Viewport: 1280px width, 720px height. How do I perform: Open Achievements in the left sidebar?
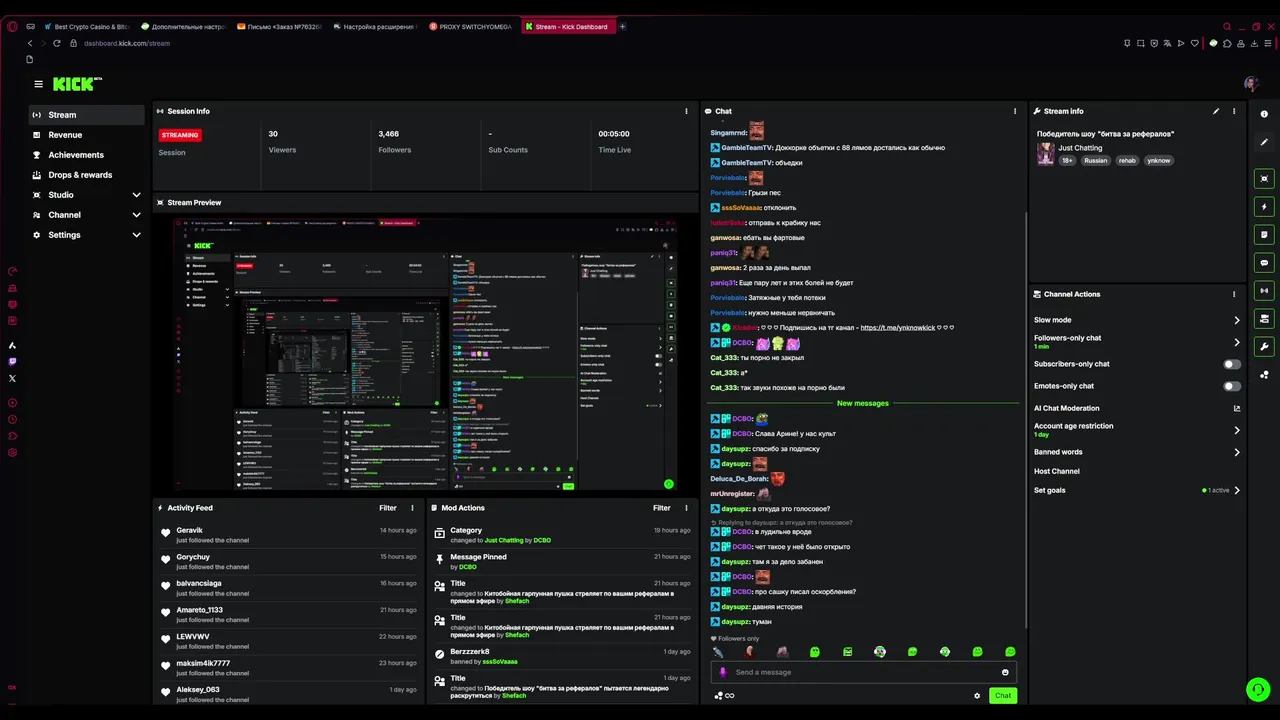click(87, 155)
